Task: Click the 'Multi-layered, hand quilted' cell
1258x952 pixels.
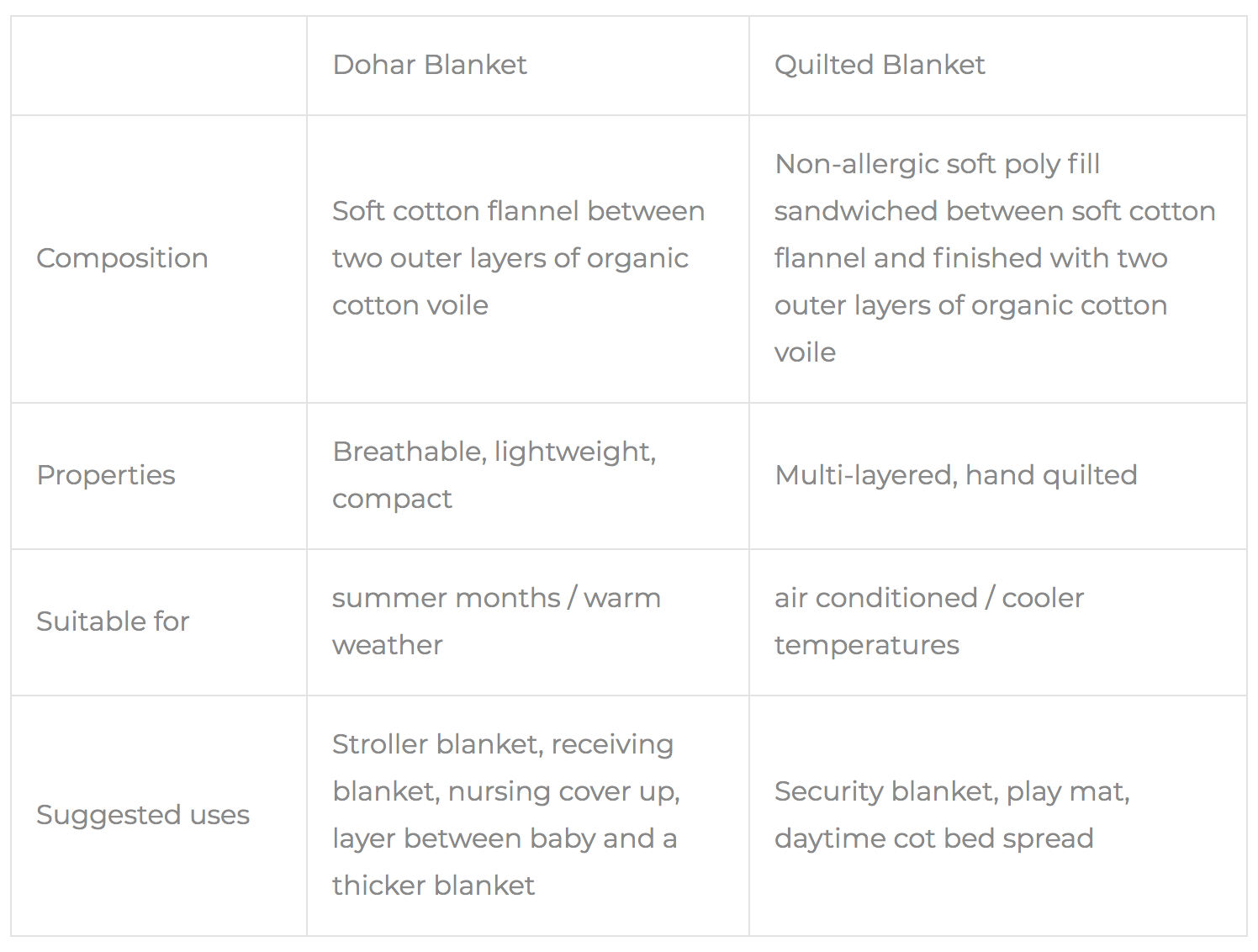Action: point(955,475)
